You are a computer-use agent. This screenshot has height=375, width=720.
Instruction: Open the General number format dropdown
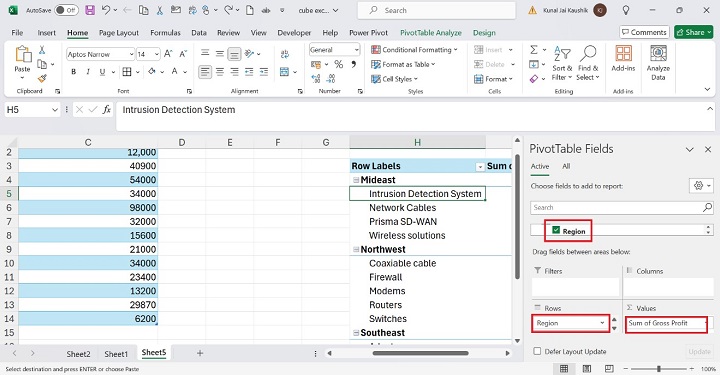(356, 50)
